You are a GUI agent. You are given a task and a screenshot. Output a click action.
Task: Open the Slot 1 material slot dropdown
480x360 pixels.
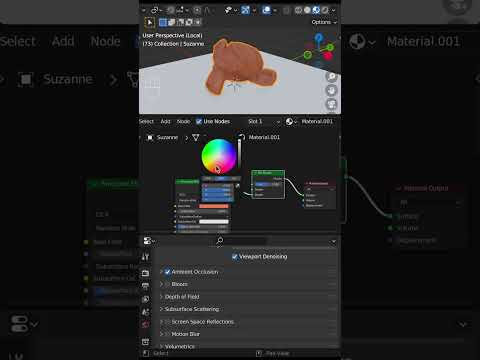264,122
